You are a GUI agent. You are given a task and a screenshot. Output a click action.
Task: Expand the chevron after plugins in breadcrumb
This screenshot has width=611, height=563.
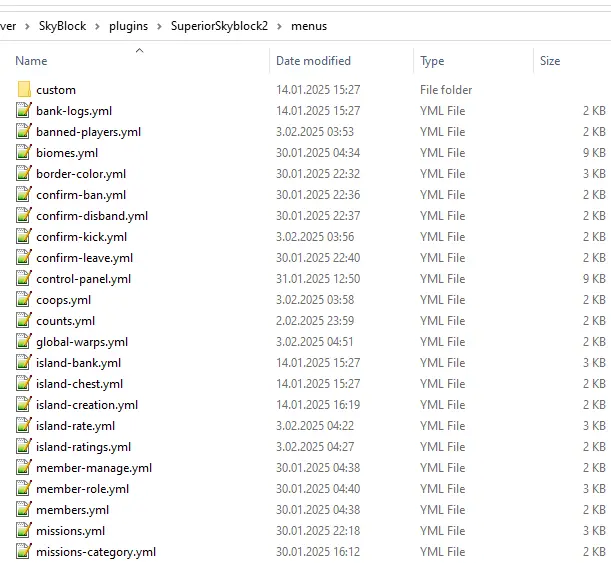[x=159, y=26]
